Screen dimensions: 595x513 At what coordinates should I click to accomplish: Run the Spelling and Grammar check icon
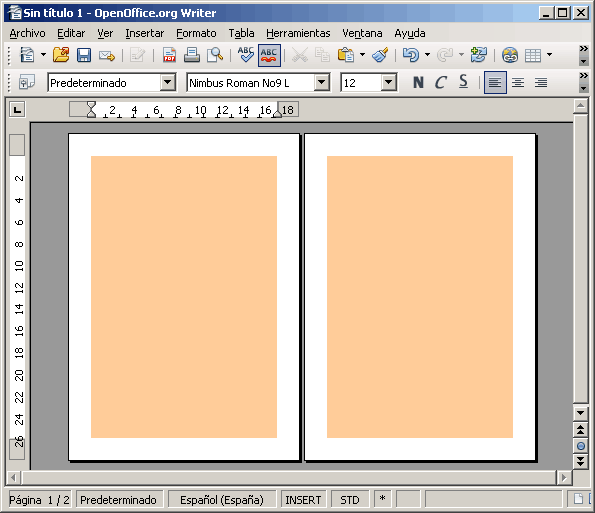point(246,55)
